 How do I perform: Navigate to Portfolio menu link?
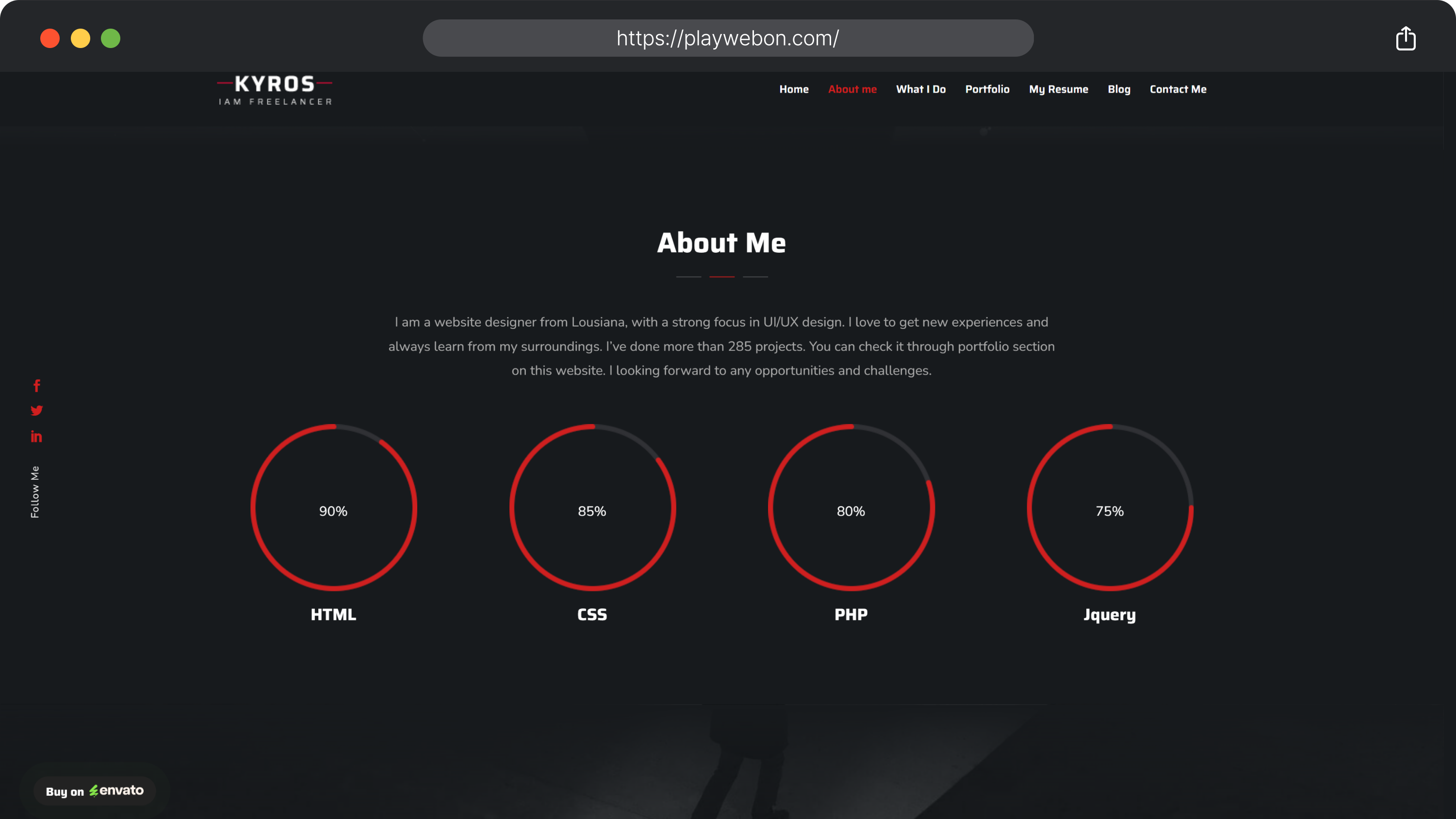(987, 89)
